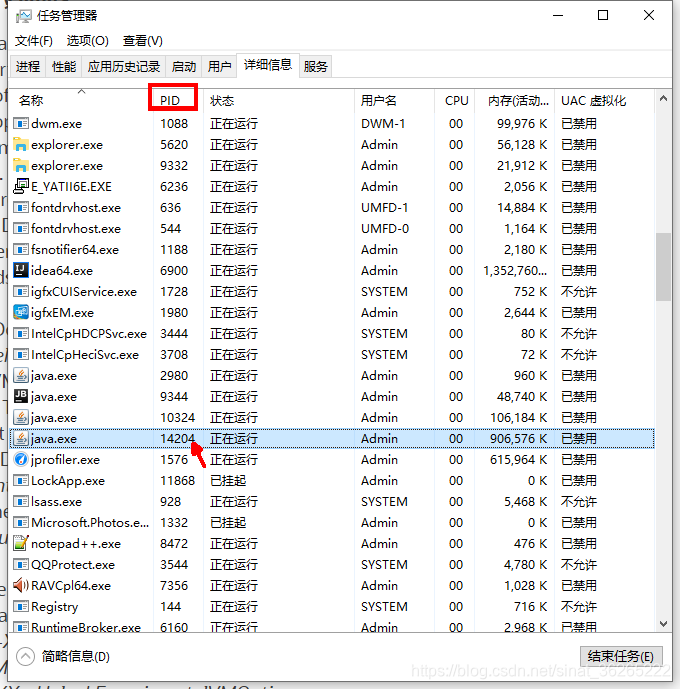The width and height of the screenshot is (680, 689).
Task: Click the scrollbar down arrow
Action: pyautogui.click(x=663, y=624)
